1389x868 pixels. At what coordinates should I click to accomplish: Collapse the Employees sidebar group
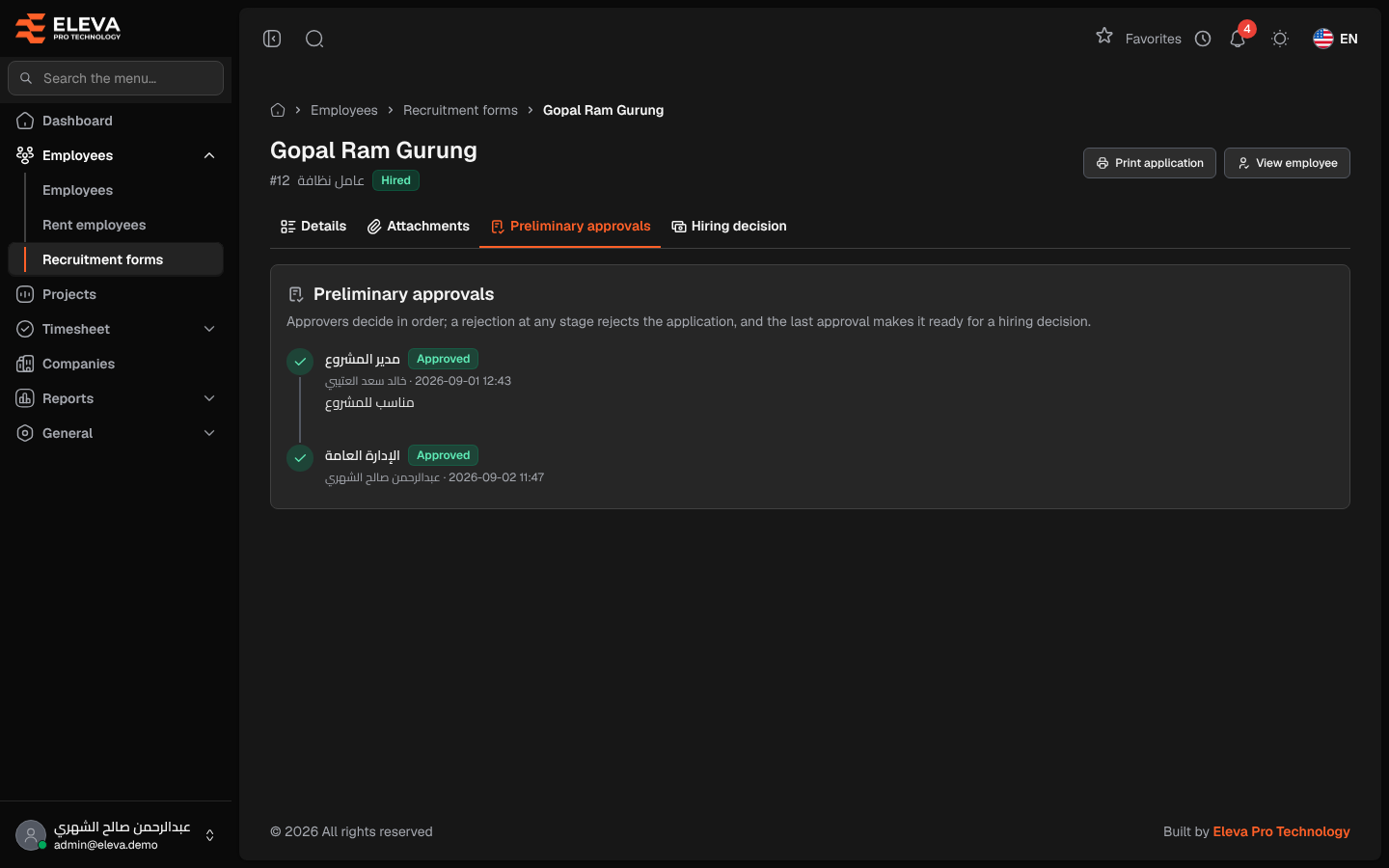click(x=116, y=155)
